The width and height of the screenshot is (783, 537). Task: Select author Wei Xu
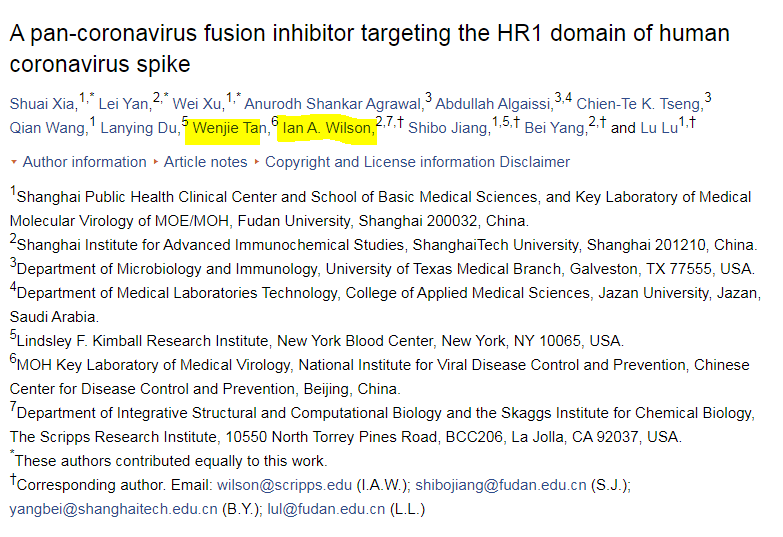tap(198, 102)
